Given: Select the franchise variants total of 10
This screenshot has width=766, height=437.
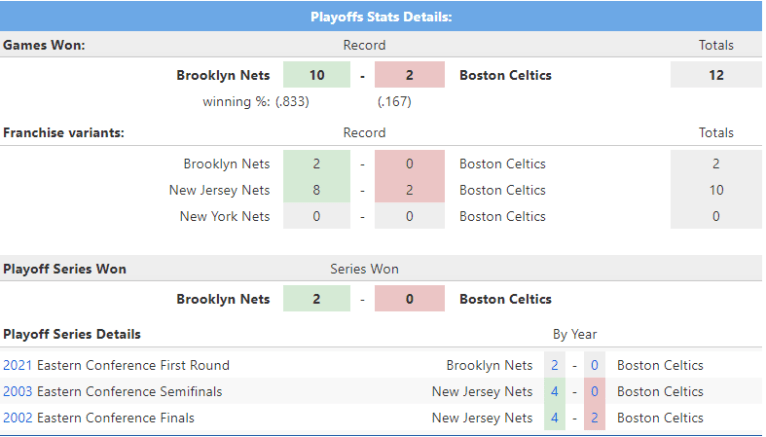Looking at the screenshot, I should pyautogui.click(x=715, y=190).
